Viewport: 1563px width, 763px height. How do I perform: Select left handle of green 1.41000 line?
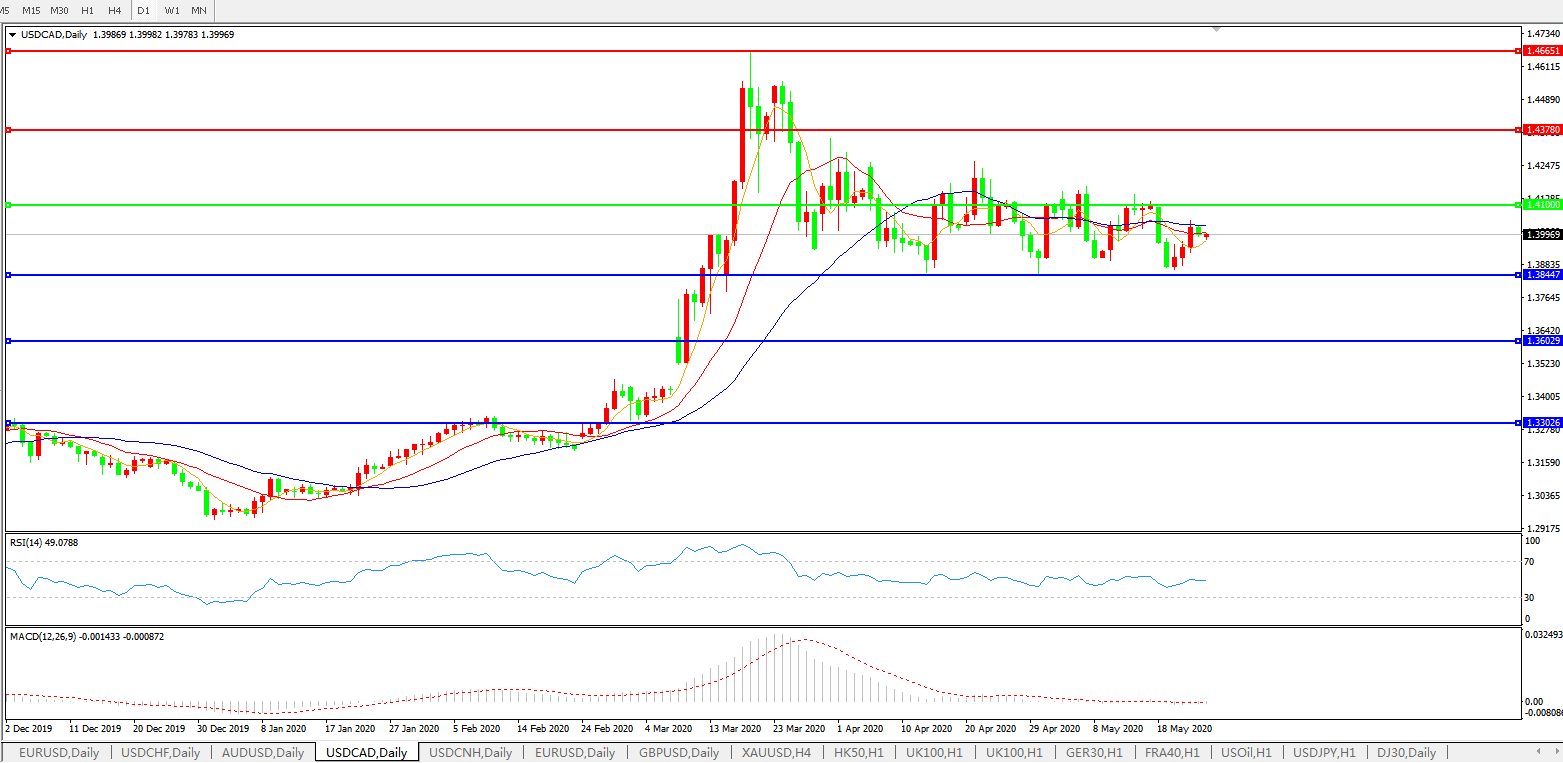[8, 205]
